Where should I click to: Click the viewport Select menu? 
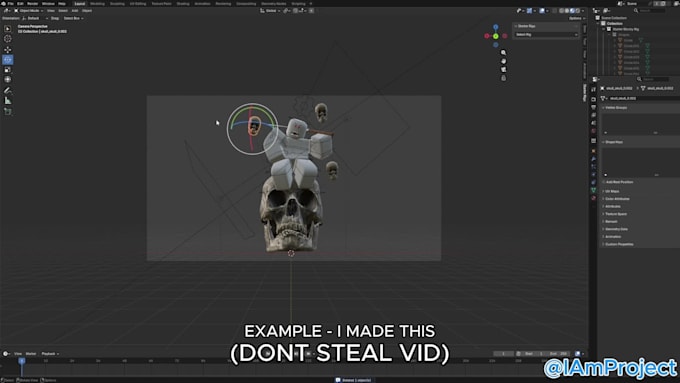(x=63, y=10)
